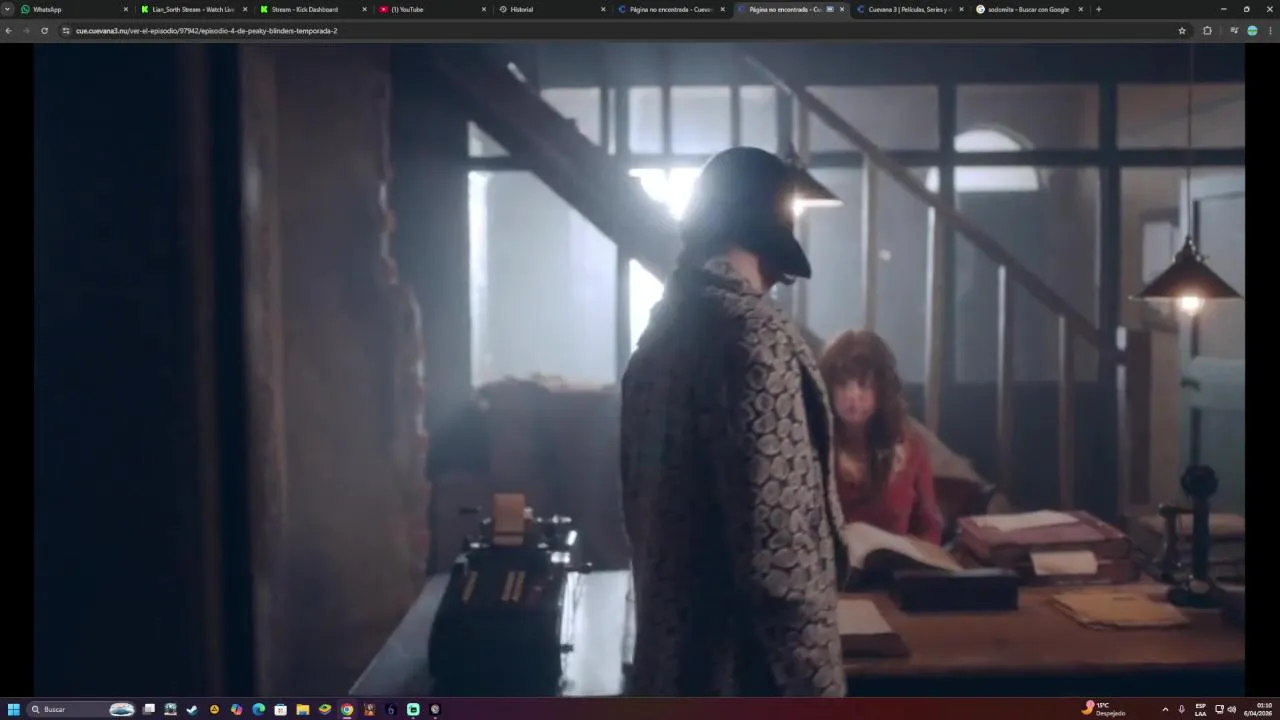Open the Windows Start menu

[14, 709]
